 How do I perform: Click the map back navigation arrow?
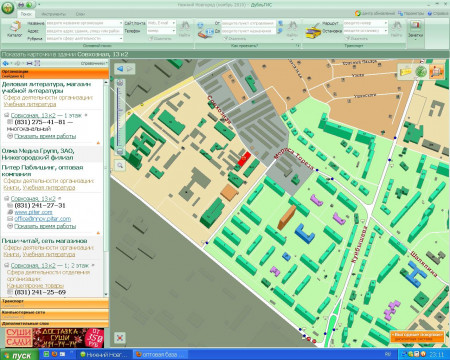coord(120,69)
